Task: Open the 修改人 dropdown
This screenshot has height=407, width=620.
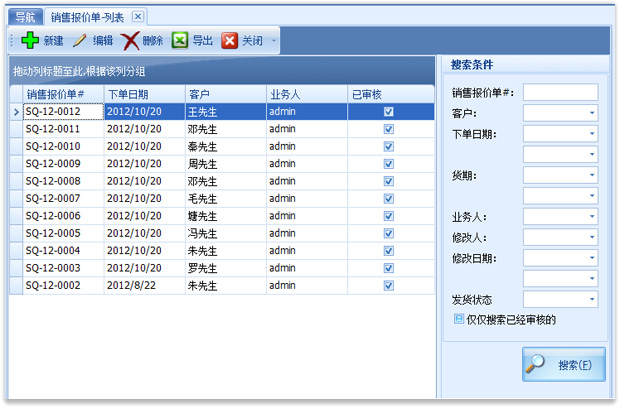Action: pos(592,237)
